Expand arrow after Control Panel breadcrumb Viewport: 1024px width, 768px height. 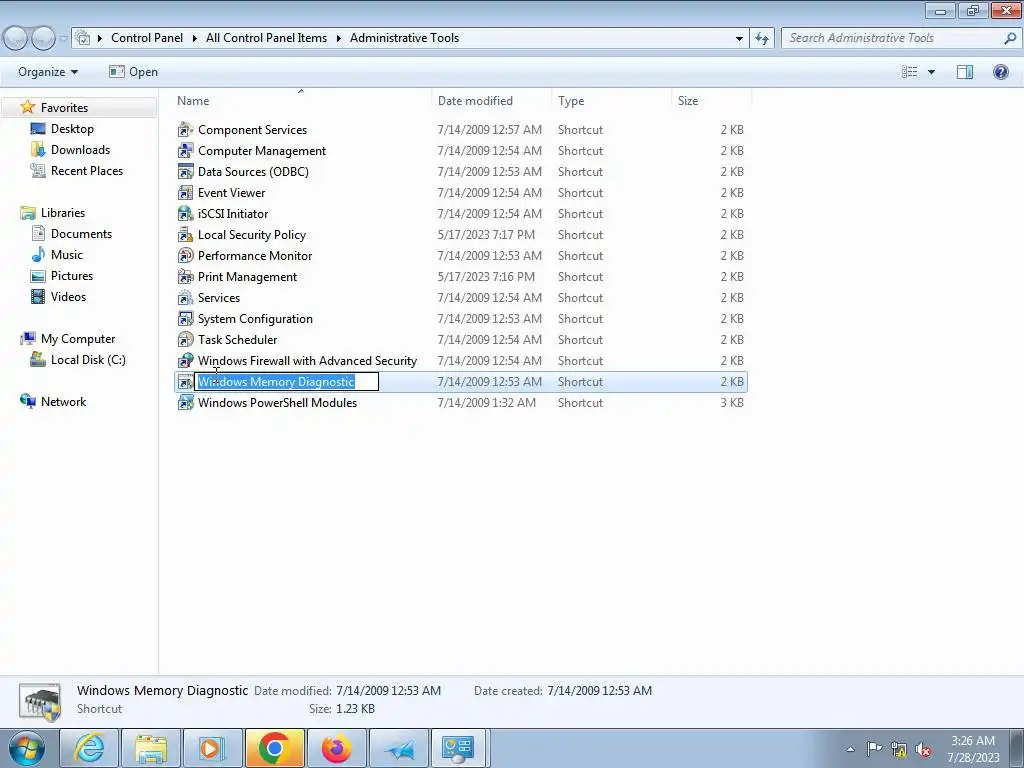tap(195, 39)
